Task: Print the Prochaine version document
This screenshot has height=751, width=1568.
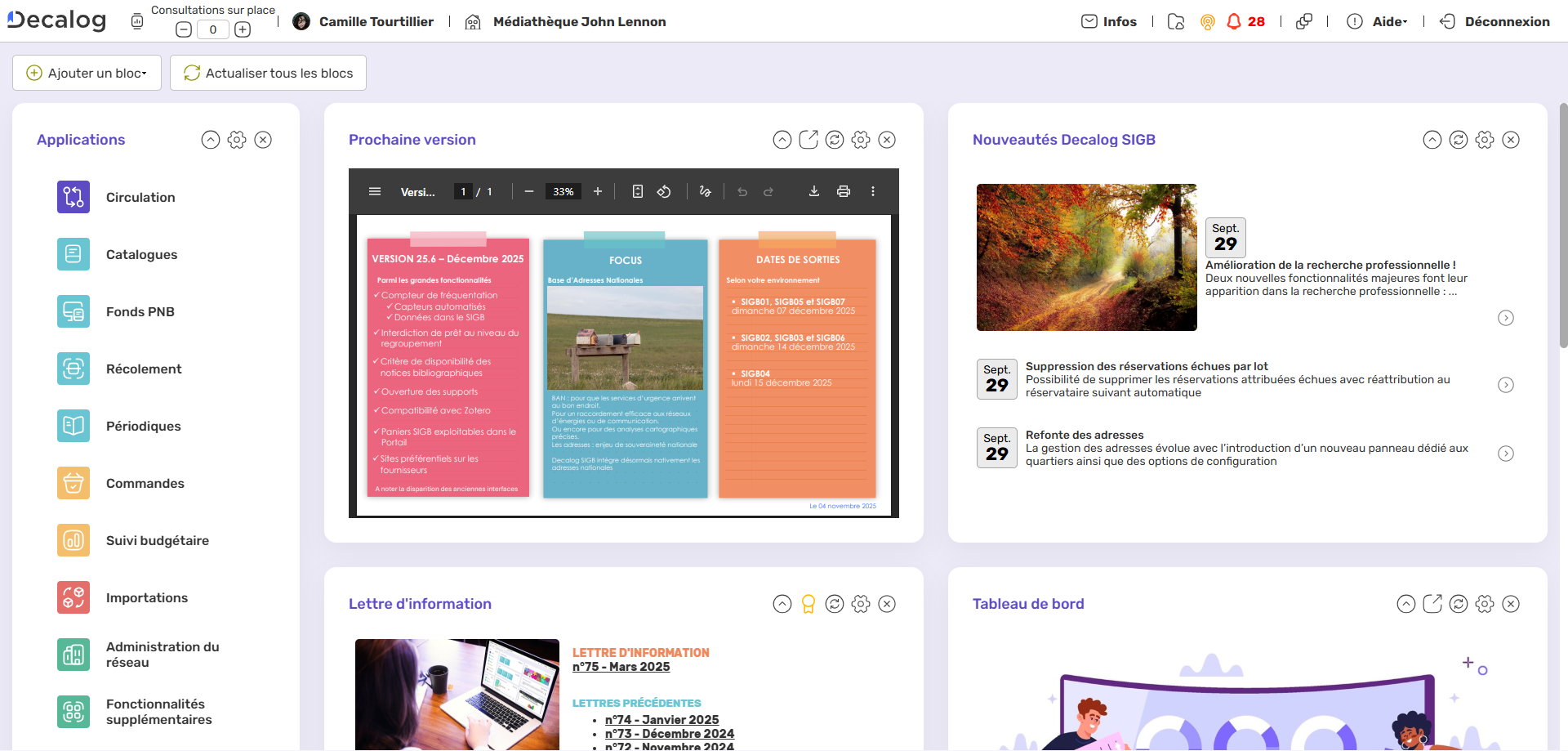Action: [x=844, y=191]
